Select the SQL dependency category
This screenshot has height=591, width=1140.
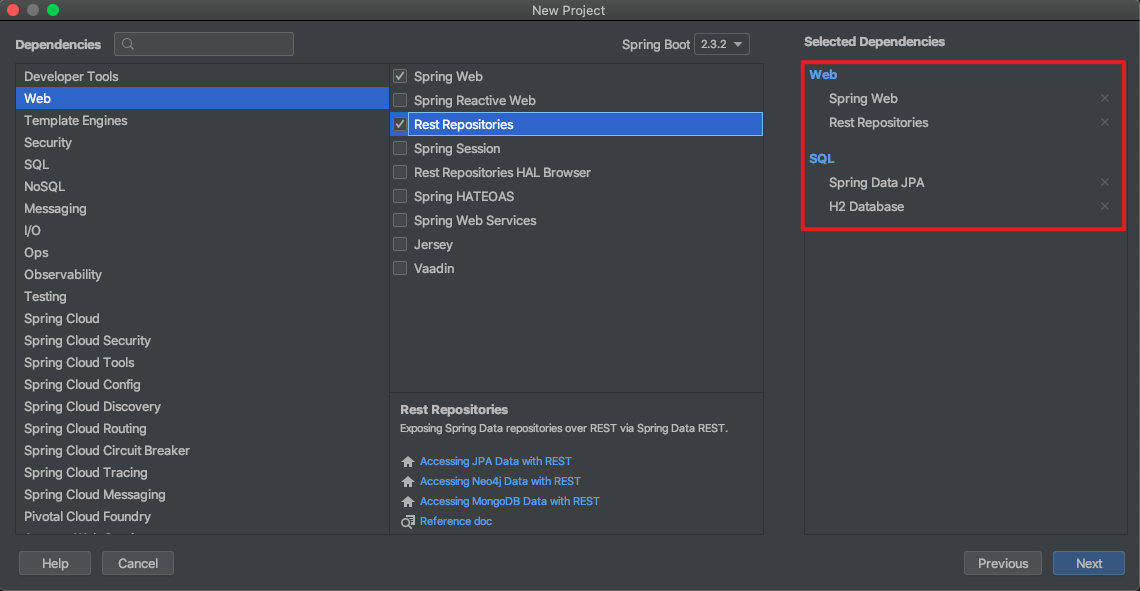(37, 165)
